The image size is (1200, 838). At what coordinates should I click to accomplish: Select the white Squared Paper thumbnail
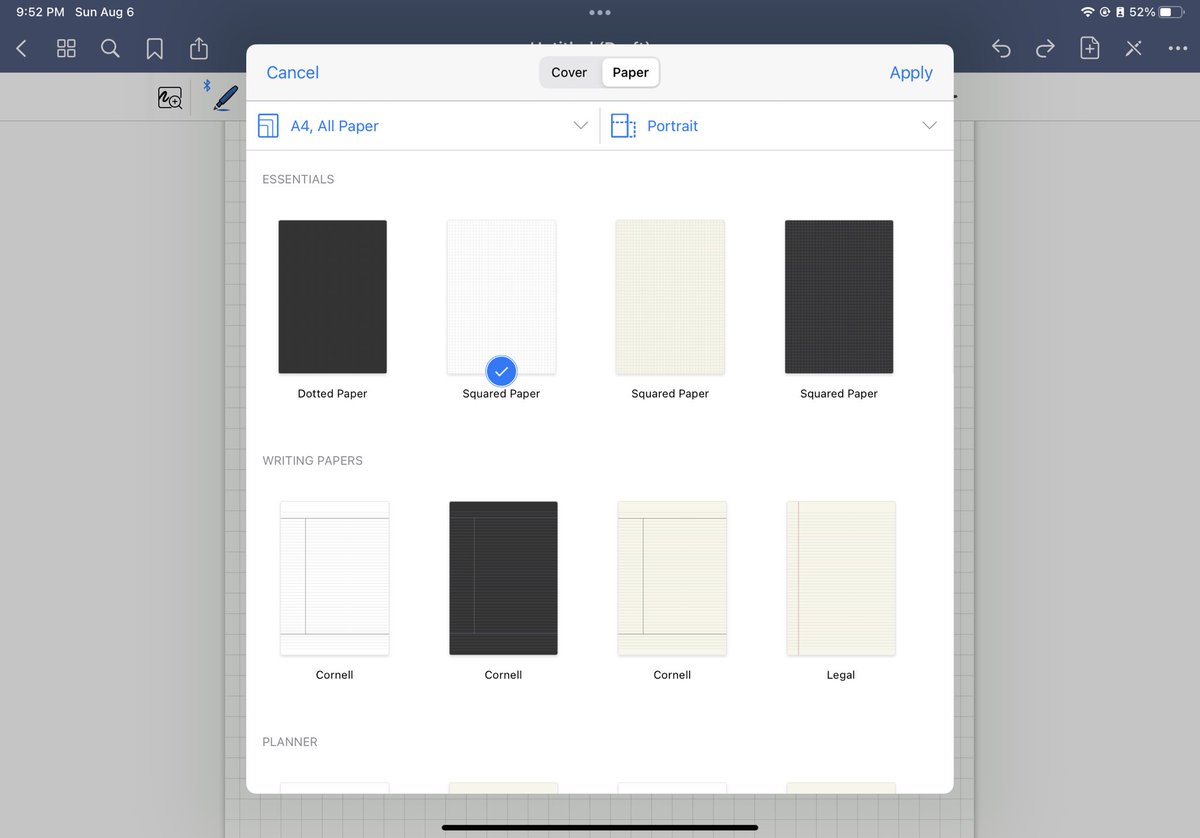[x=501, y=297]
